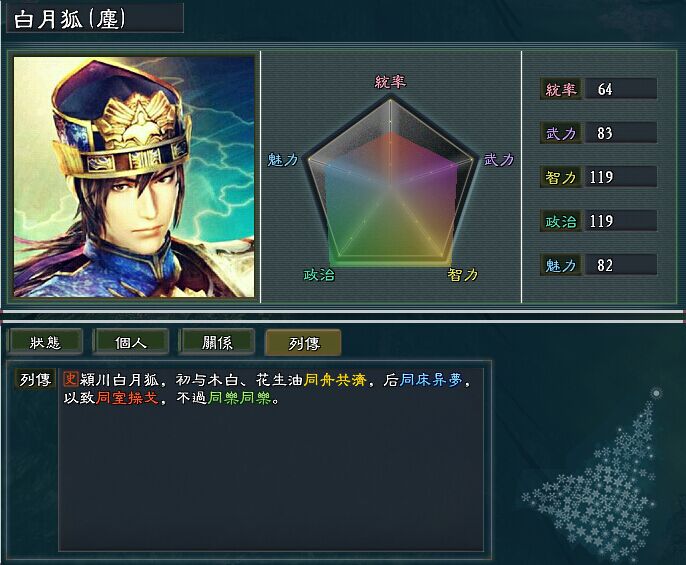The height and width of the screenshot is (565, 686).
Task: Click the yellow 同舟共濟 highlighted text
Action: tap(335, 379)
